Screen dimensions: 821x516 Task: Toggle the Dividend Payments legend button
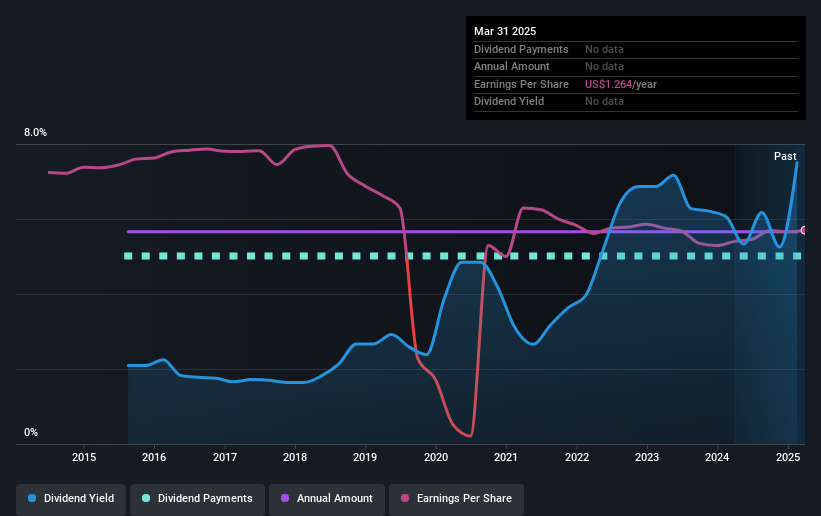click(x=197, y=498)
